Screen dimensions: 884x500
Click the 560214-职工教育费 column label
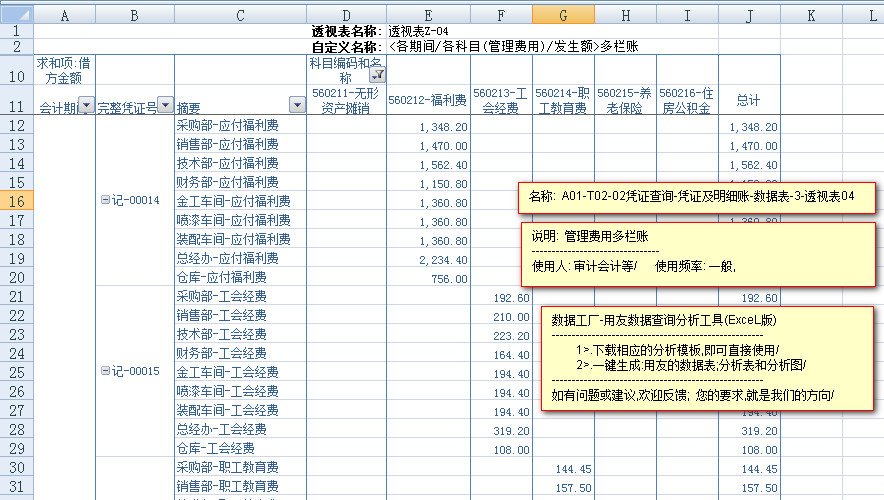pyautogui.click(x=565, y=100)
